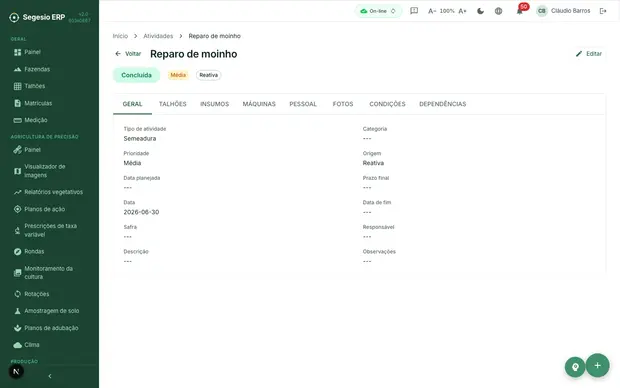Switch to the GERAL tab
This screenshot has width=620, height=388.
pos(132,104)
